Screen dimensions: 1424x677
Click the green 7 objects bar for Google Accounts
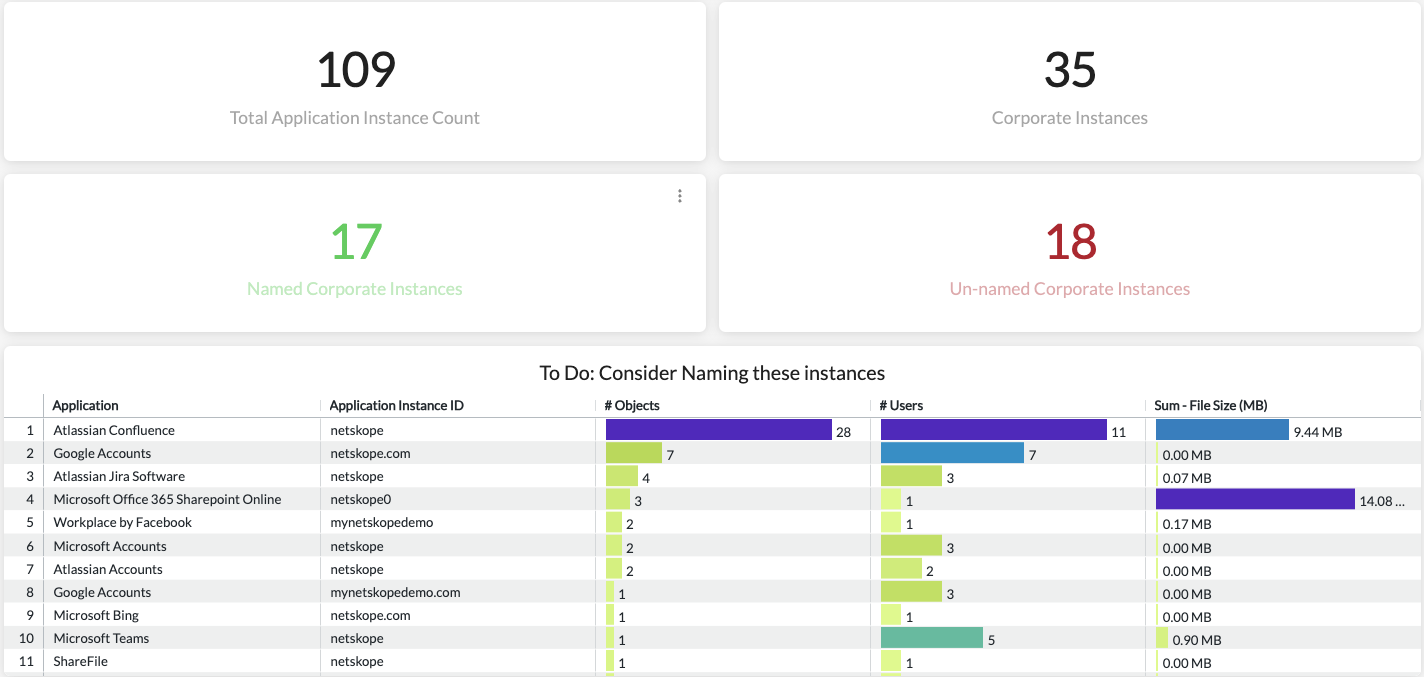point(634,453)
